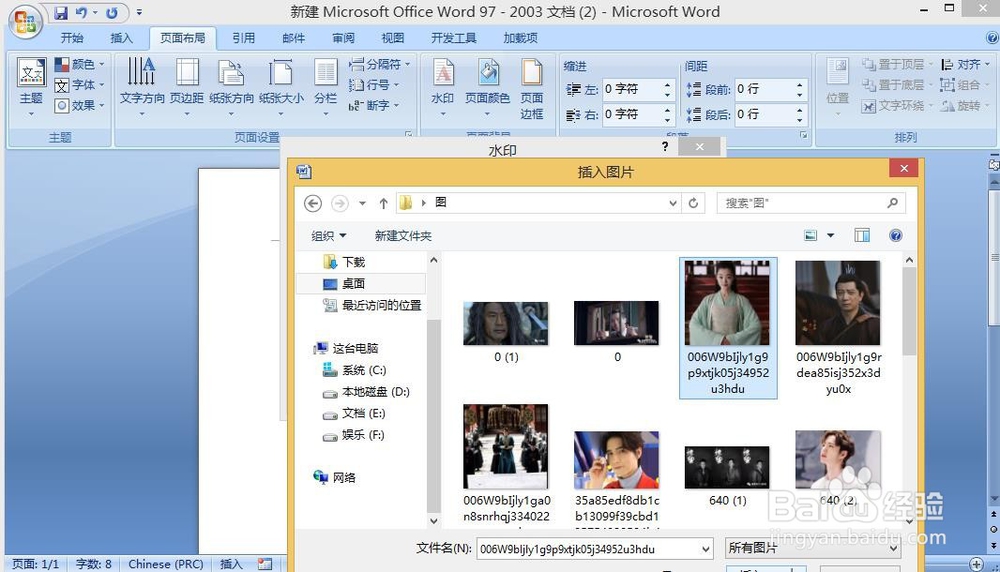Open 纸张大小 paper size menu
The height and width of the screenshot is (572, 1000).
click(x=281, y=87)
